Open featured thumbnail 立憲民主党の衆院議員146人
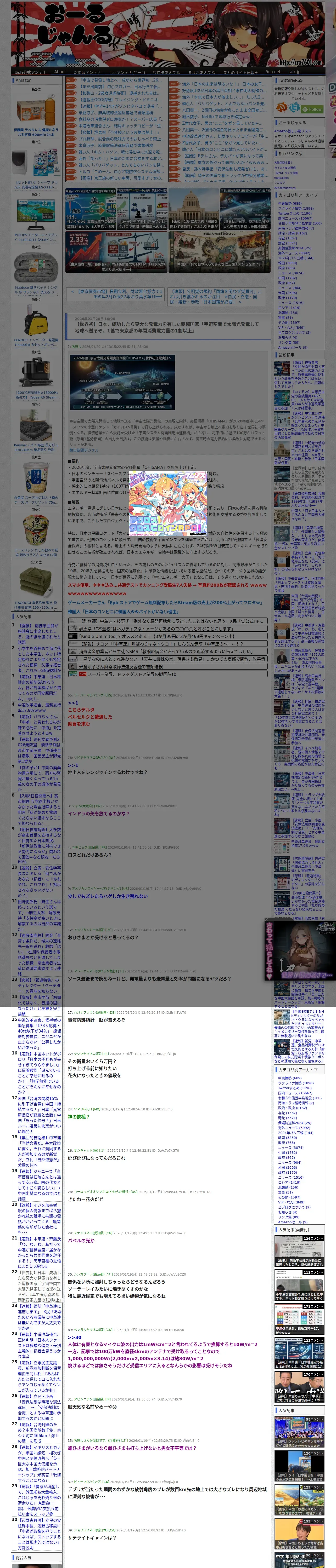Screen dimensions: 336x1568 (90, 209)
